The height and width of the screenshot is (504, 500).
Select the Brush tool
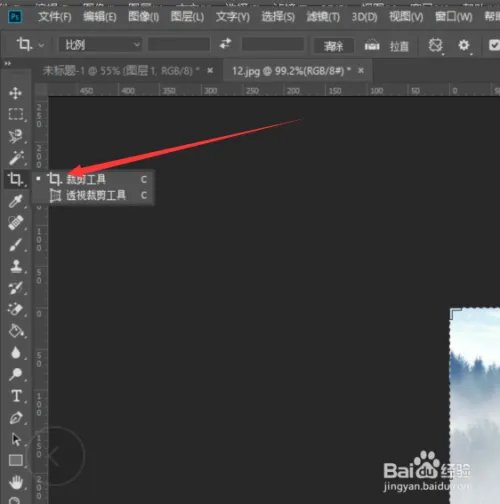(15, 245)
